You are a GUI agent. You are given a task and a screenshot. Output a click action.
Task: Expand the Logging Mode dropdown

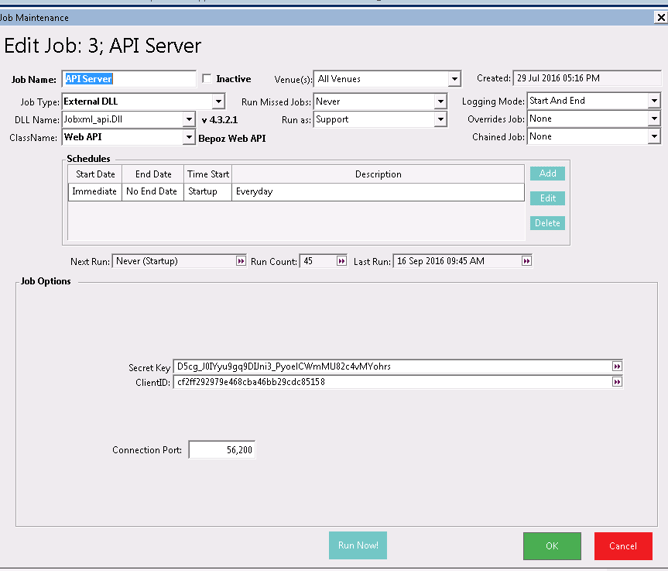[654, 102]
